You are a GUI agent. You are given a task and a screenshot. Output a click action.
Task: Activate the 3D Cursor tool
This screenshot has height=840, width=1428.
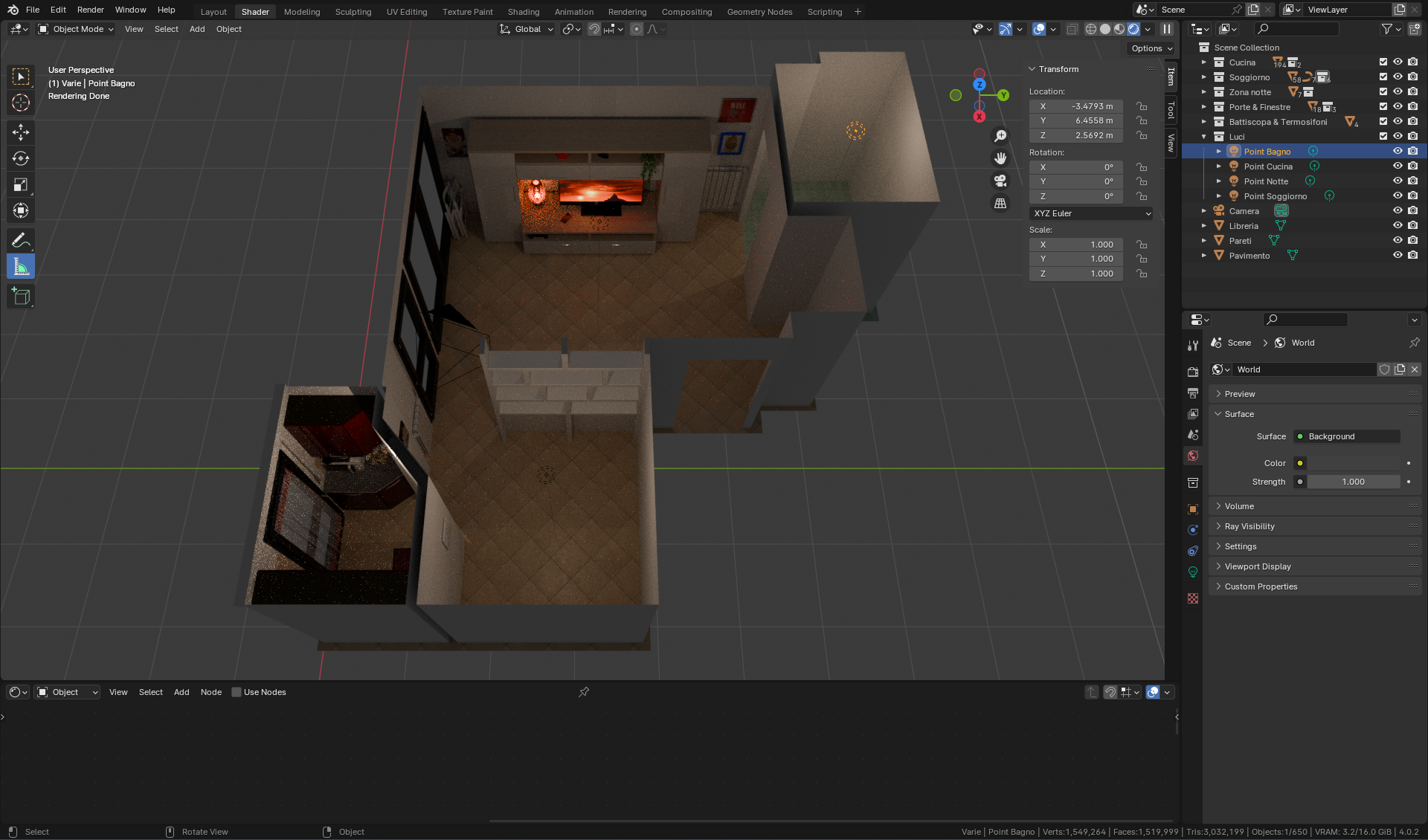tap(21, 103)
